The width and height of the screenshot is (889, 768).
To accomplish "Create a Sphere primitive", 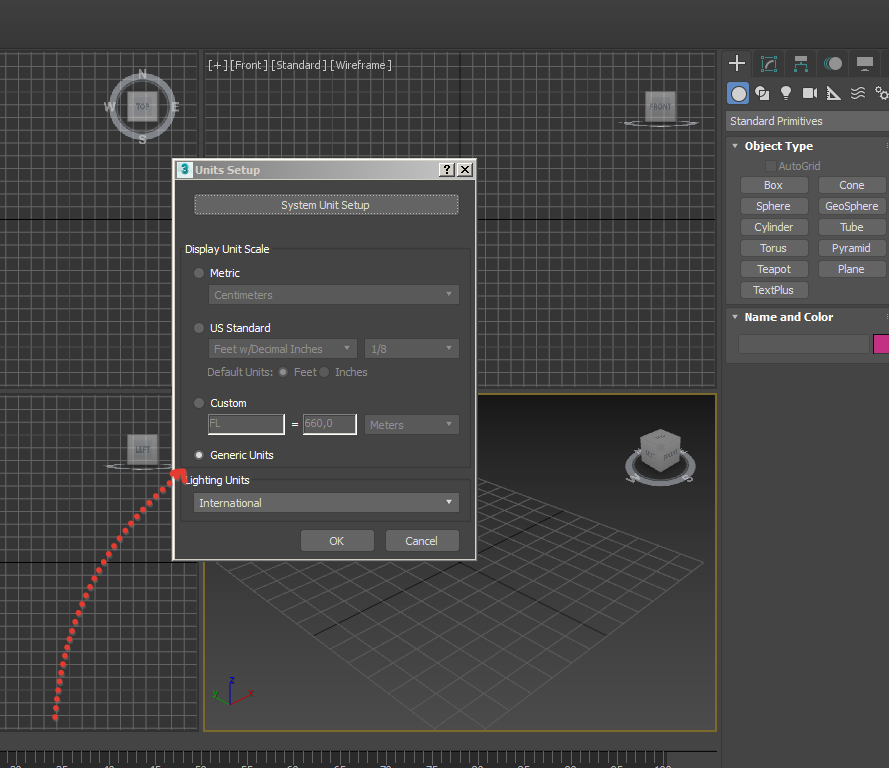I will (x=773, y=206).
